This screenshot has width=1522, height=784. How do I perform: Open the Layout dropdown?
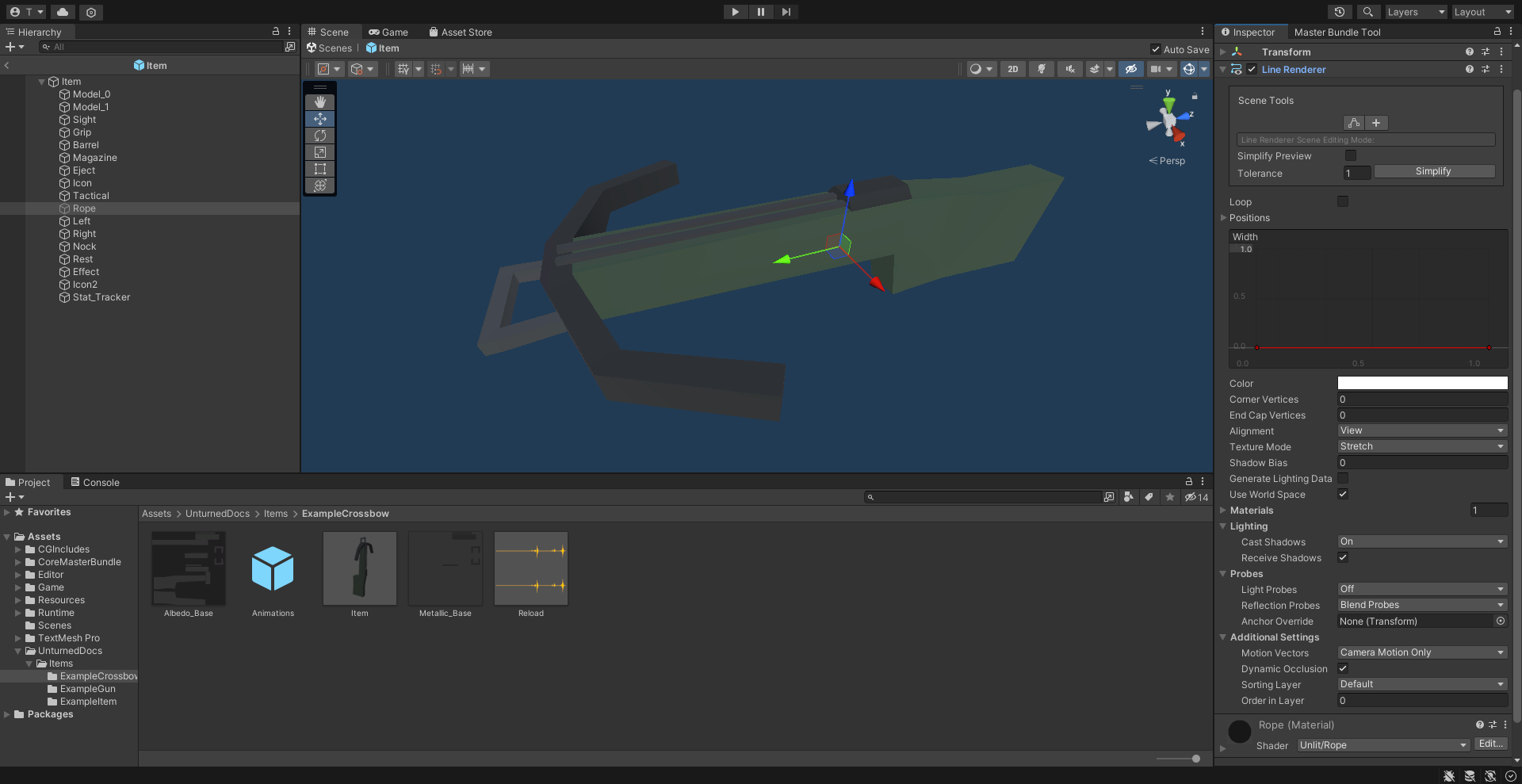tap(1482, 12)
